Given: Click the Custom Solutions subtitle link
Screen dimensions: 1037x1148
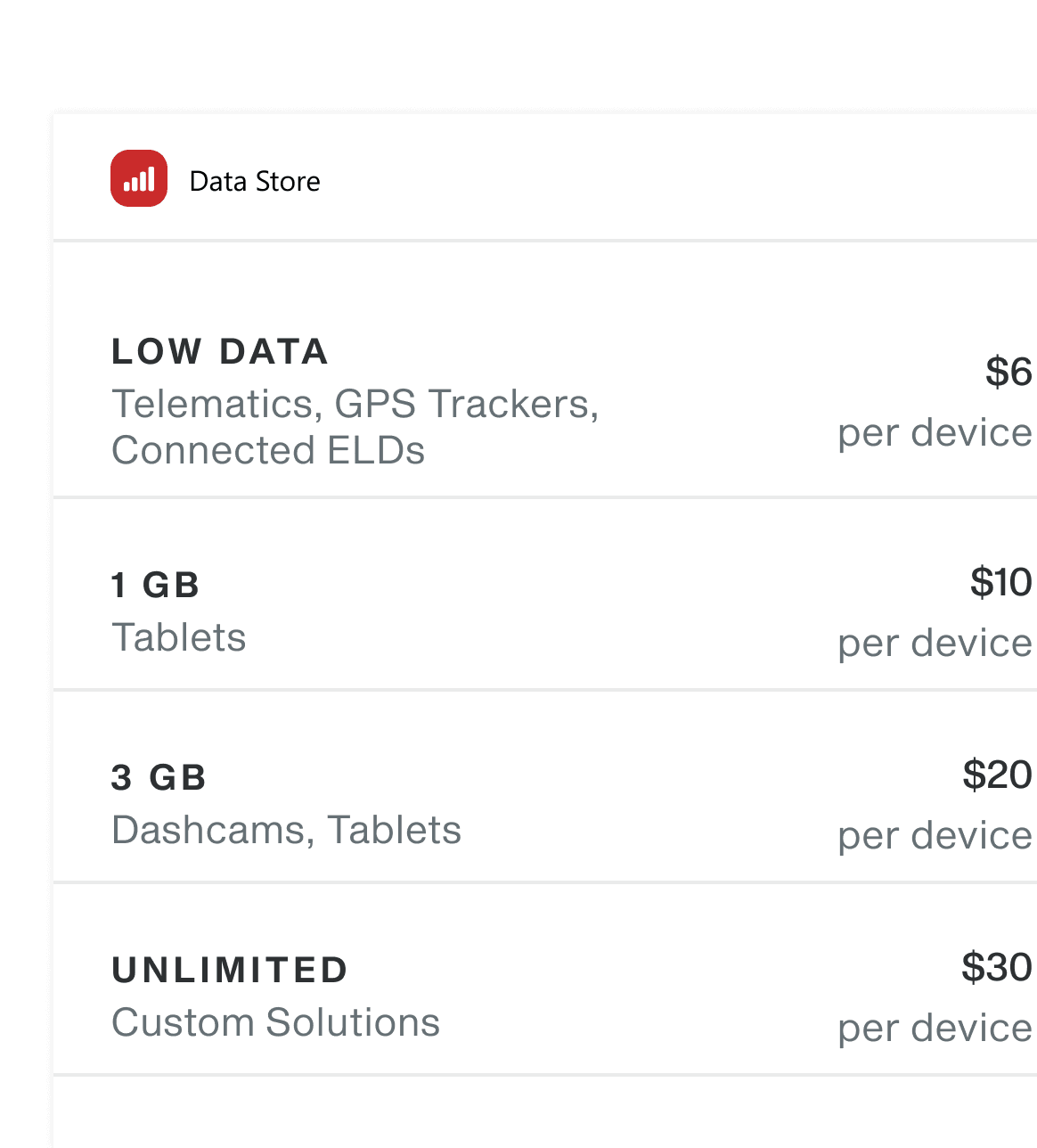Looking at the screenshot, I should click(x=276, y=1021).
